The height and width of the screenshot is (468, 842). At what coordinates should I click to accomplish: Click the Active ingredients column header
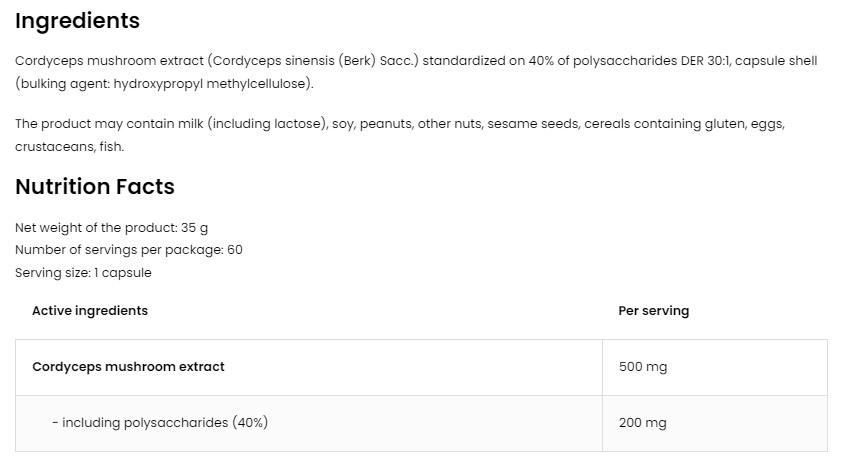point(90,311)
